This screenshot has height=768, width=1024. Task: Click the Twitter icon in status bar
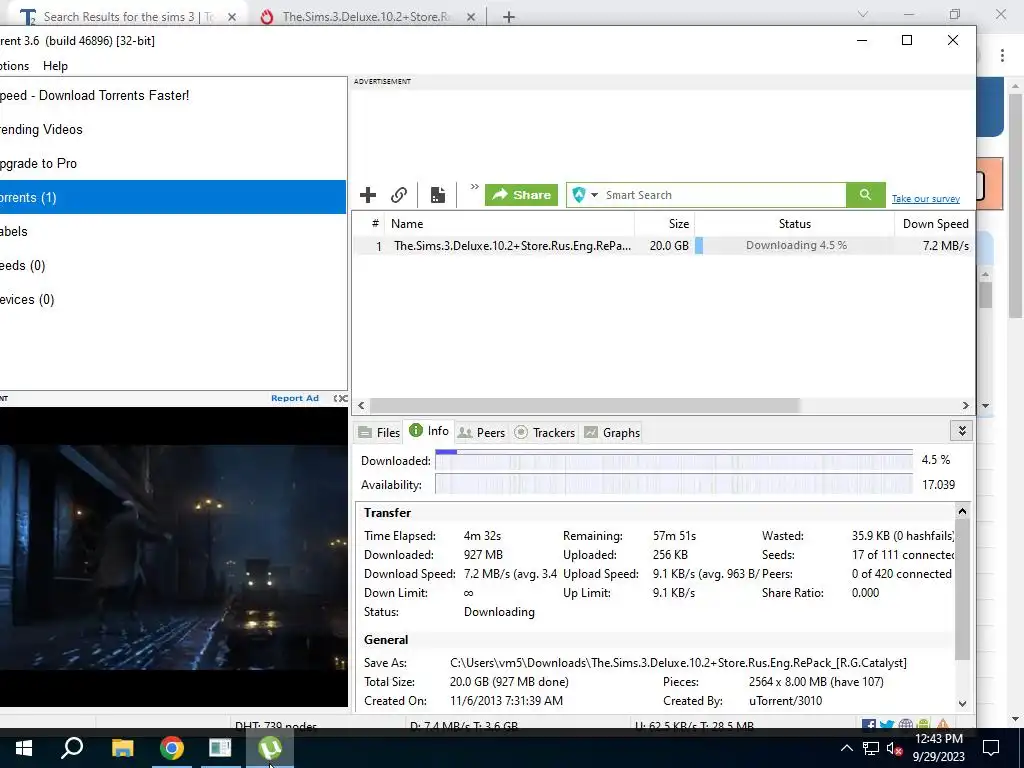[887, 725]
